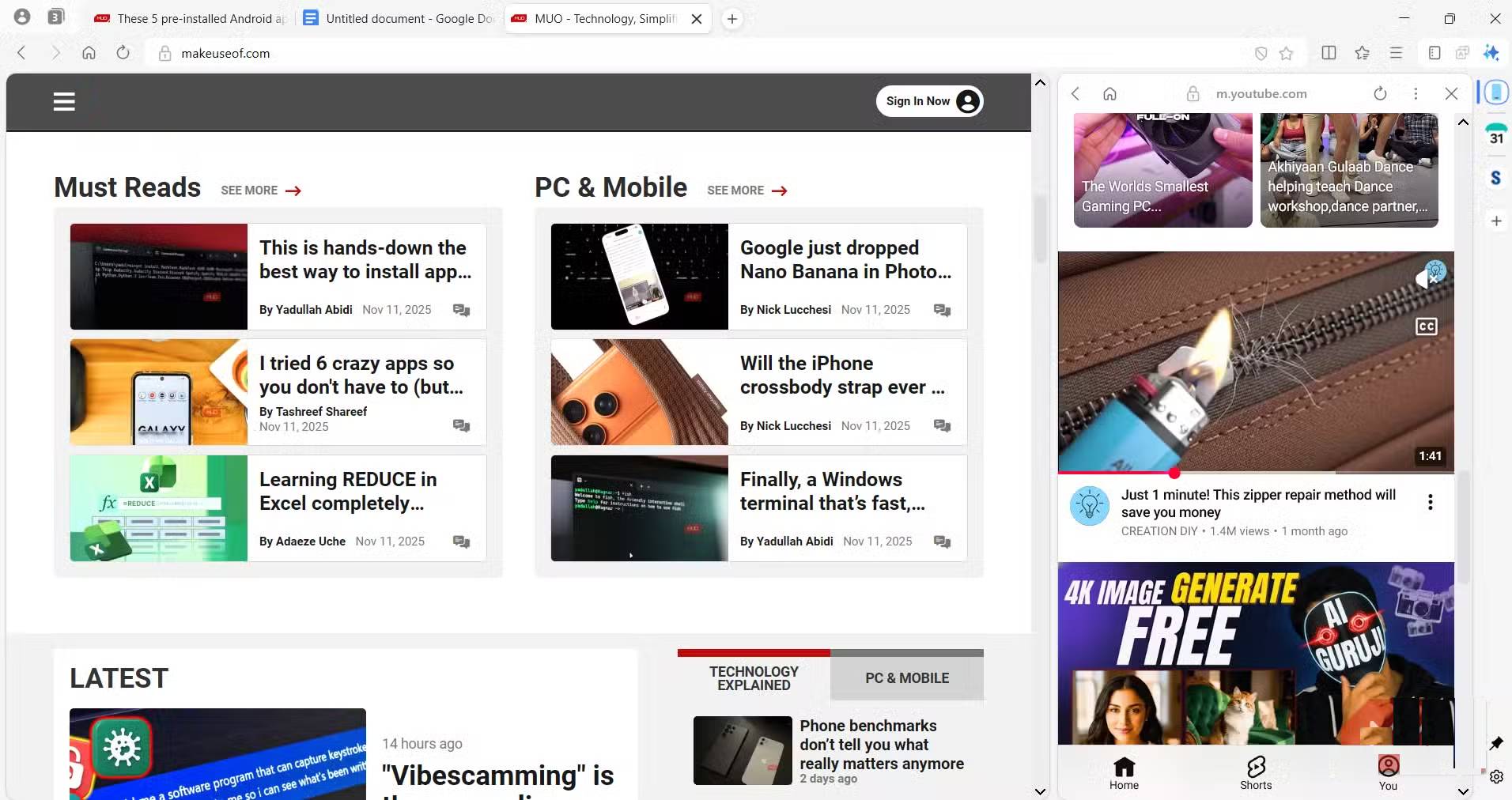Click the m.youtube.com address field in the side panel
Image resolution: width=1512 pixels, height=800 pixels.
[x=1261, y=93]
